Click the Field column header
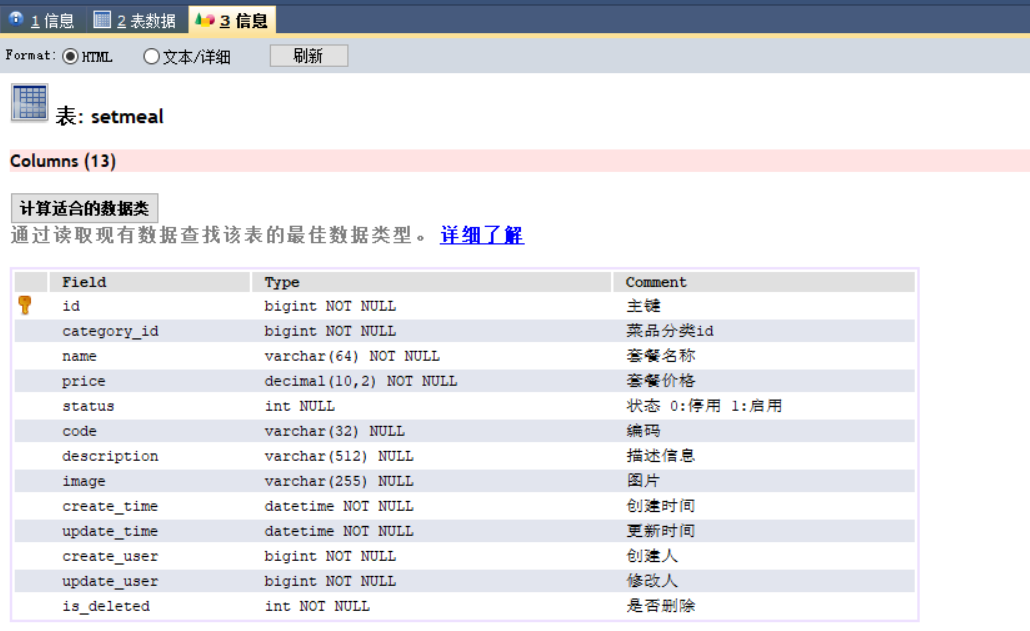Viewport: 1030px width, 631px height. pyautogui.click(x=150, y=282)
